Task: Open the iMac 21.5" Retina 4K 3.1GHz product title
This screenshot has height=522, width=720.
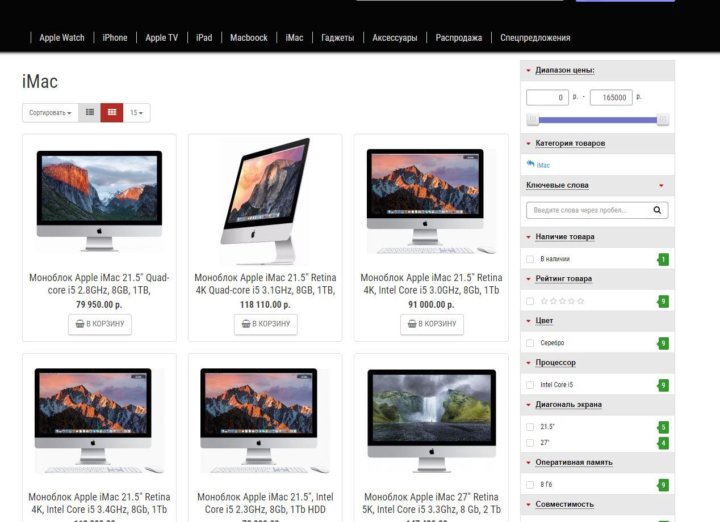Action: (265, 284)
